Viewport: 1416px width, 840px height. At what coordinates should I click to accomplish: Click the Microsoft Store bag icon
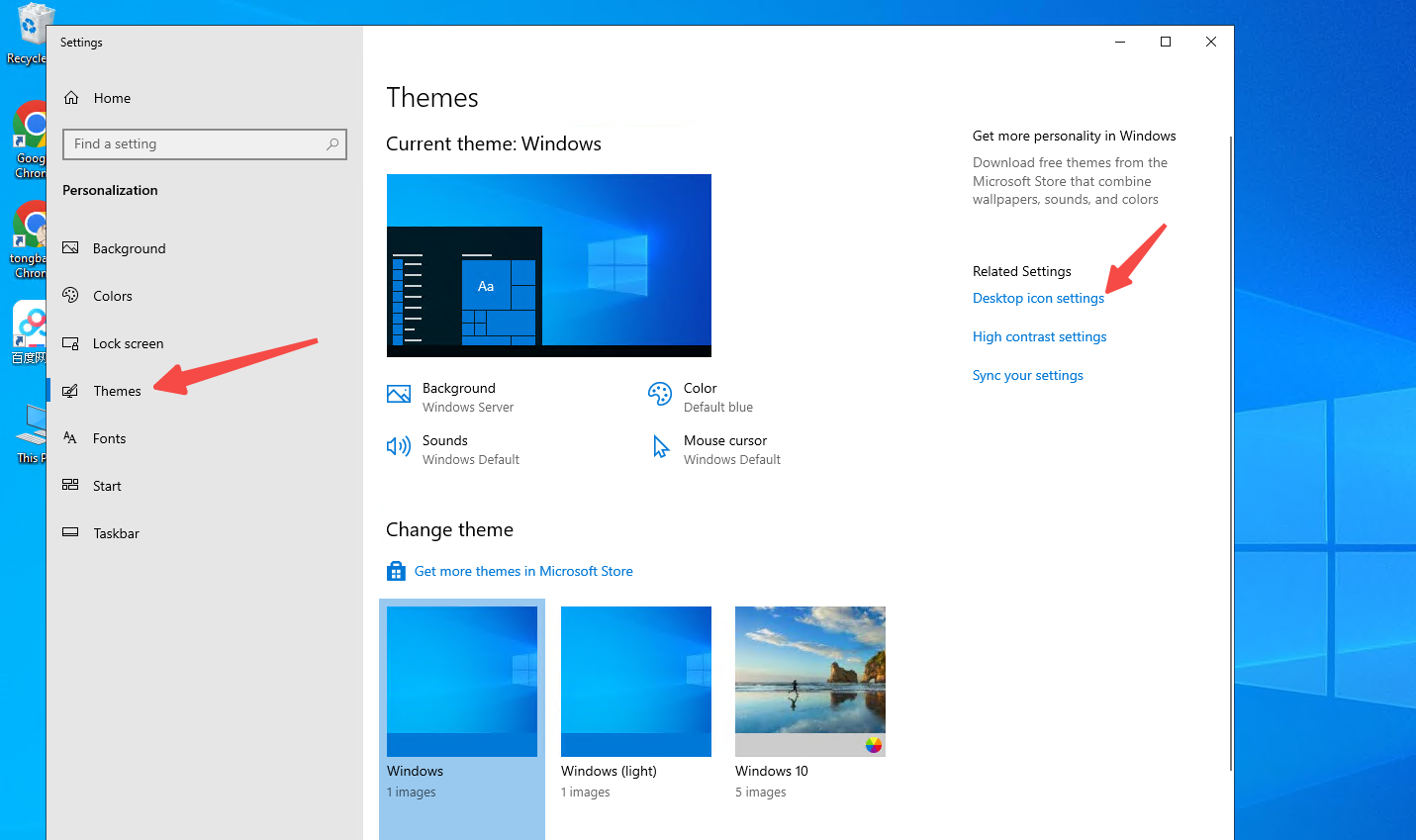point(396,572)
